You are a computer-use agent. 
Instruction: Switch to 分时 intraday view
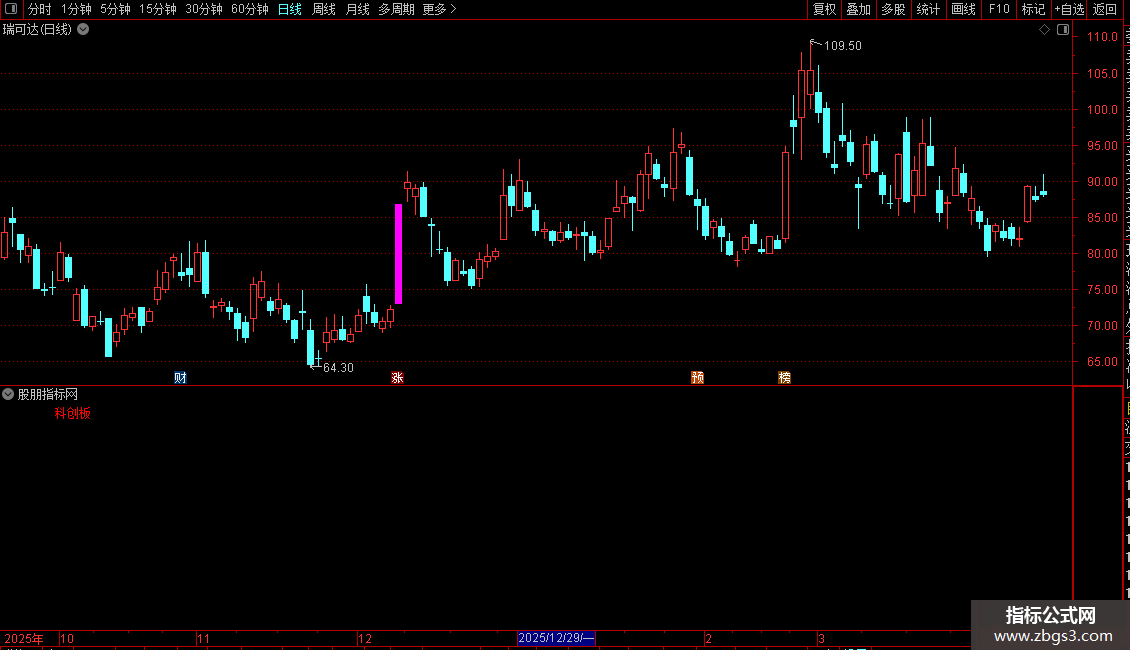pos(40,9)
